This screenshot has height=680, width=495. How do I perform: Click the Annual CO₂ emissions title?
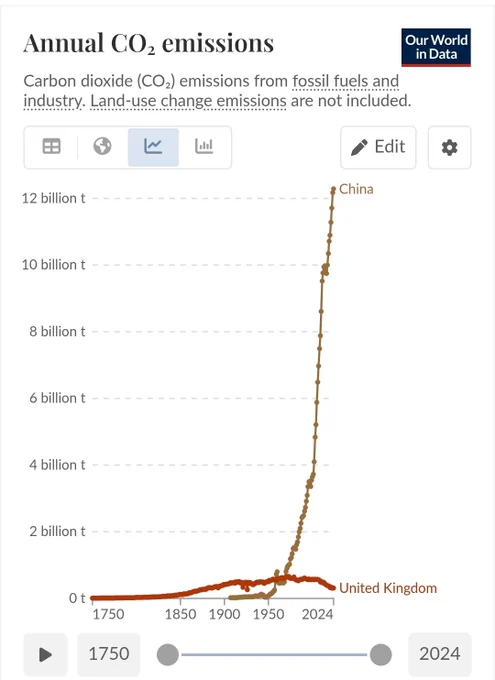click(x=149, y=44)
